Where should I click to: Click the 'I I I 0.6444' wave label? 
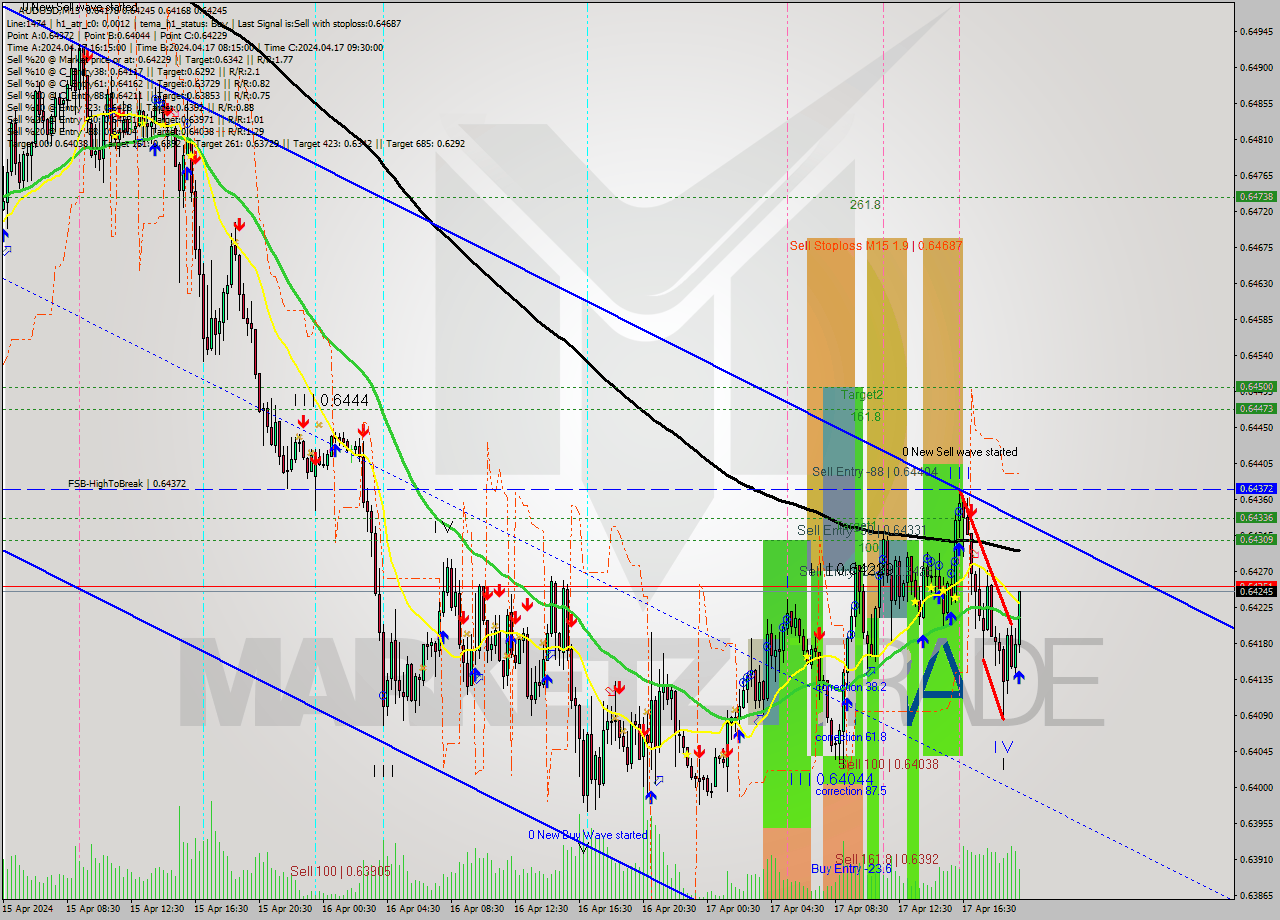coord(331,400)
